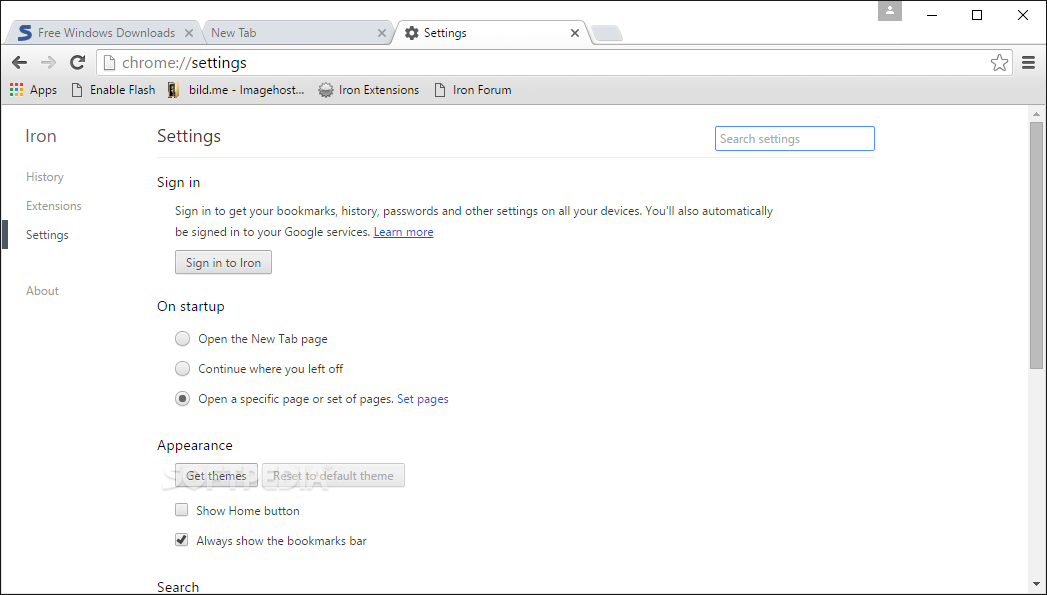Click the scrollbar up arrow
This screenshot has height=595, width=1047.
point(1036,114)
